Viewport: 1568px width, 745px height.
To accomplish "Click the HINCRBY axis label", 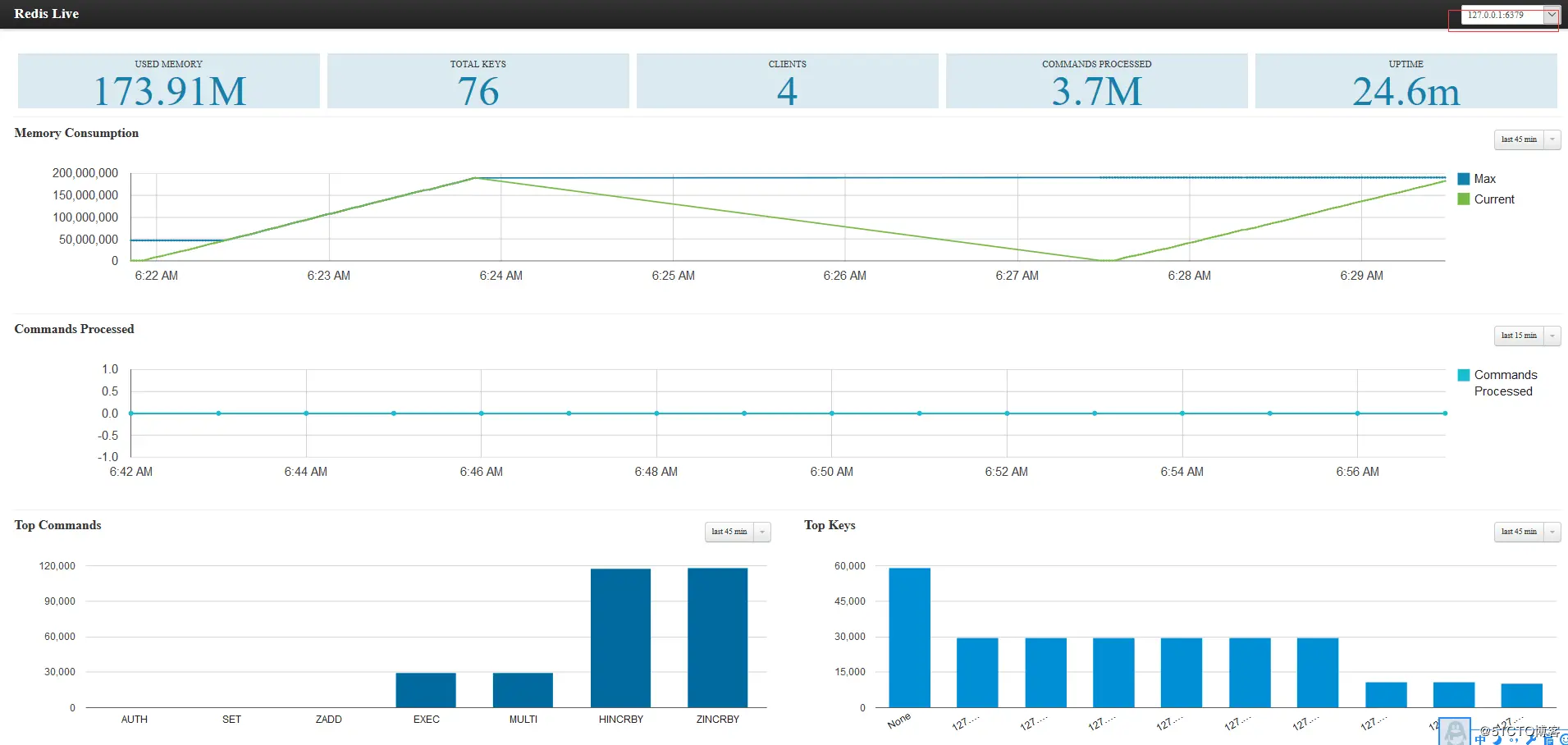I will click(x=621, y=720).
